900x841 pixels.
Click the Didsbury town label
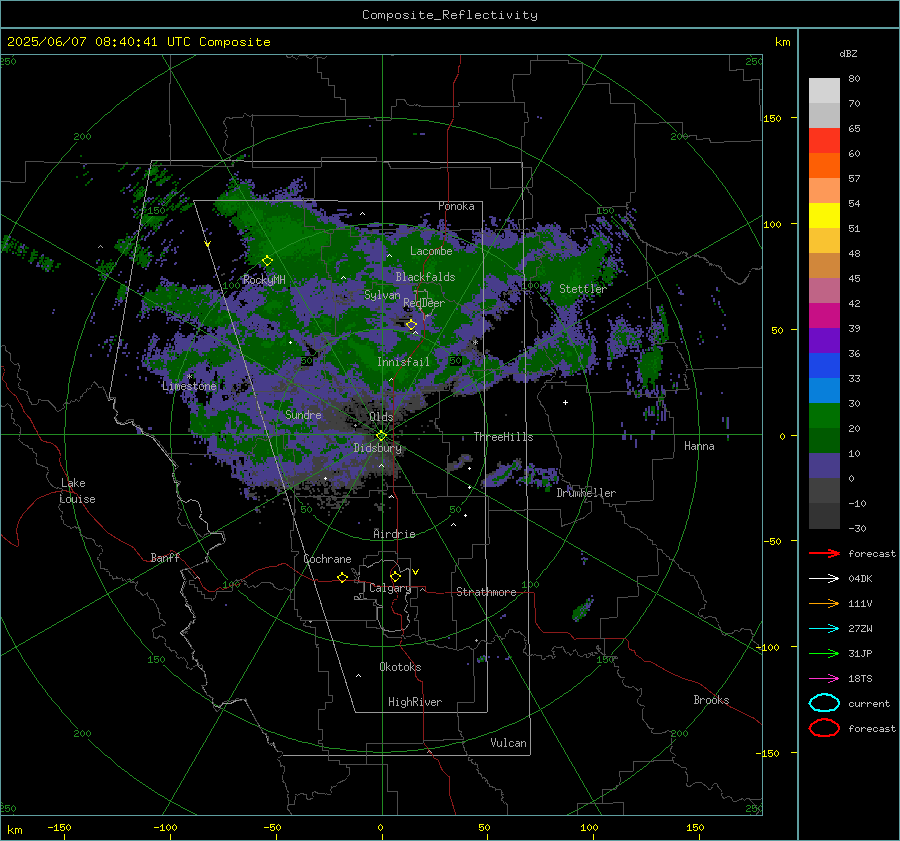378,448
